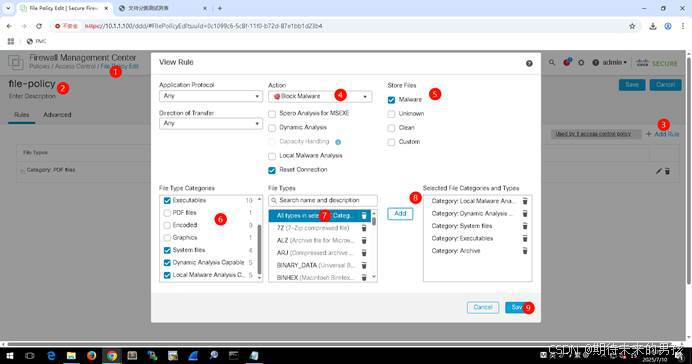Viewport: 692px width, 364px height.
Task: Open Firefox from the taskbar
Action: click(x=91, y=356)
